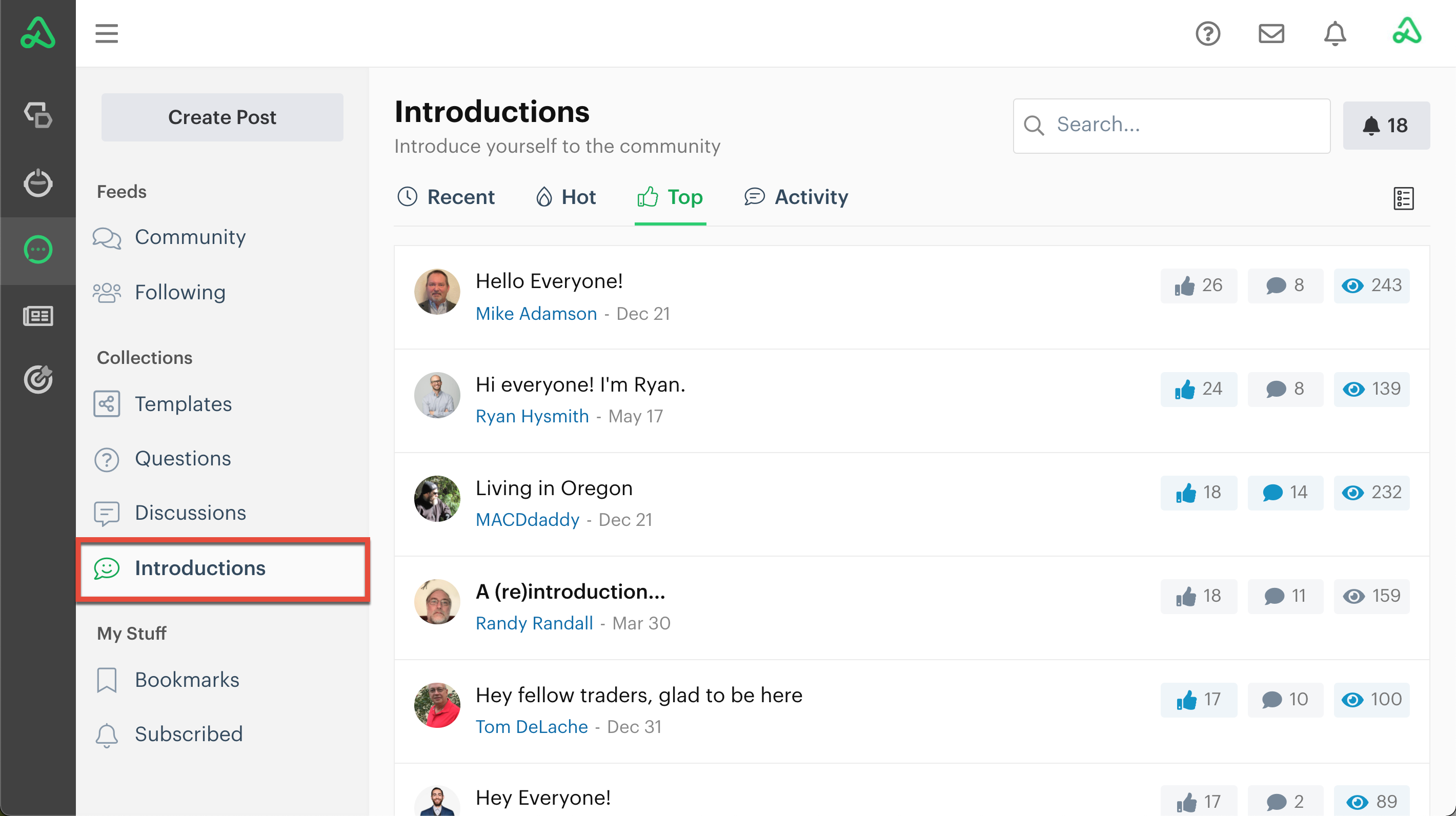Like the A (re)introduction post
The height and width of the screenshot is (816, 1456).
pyautogui.click(x=1198, y=596)
